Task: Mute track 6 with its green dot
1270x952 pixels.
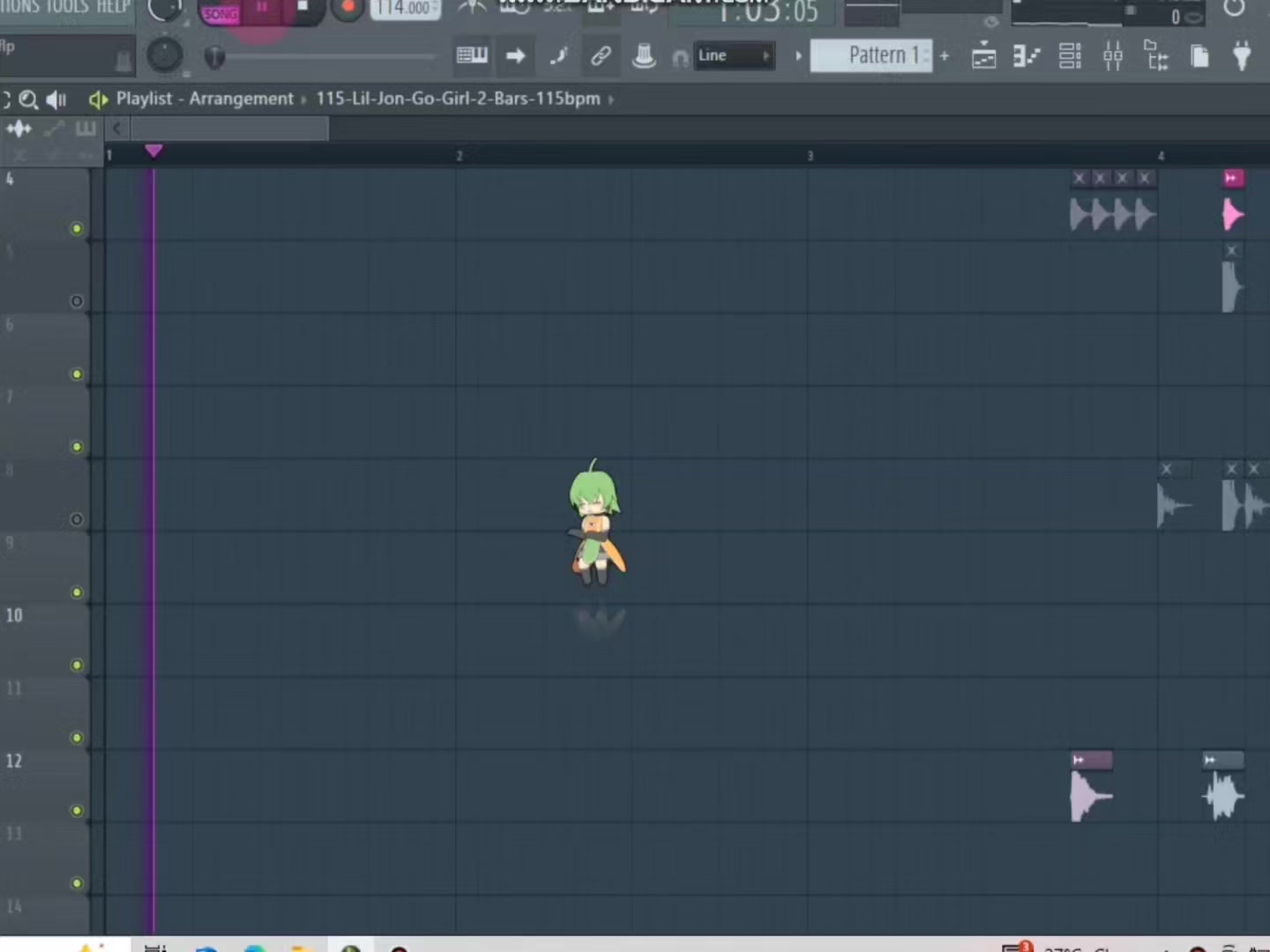Action: point(77,375)
